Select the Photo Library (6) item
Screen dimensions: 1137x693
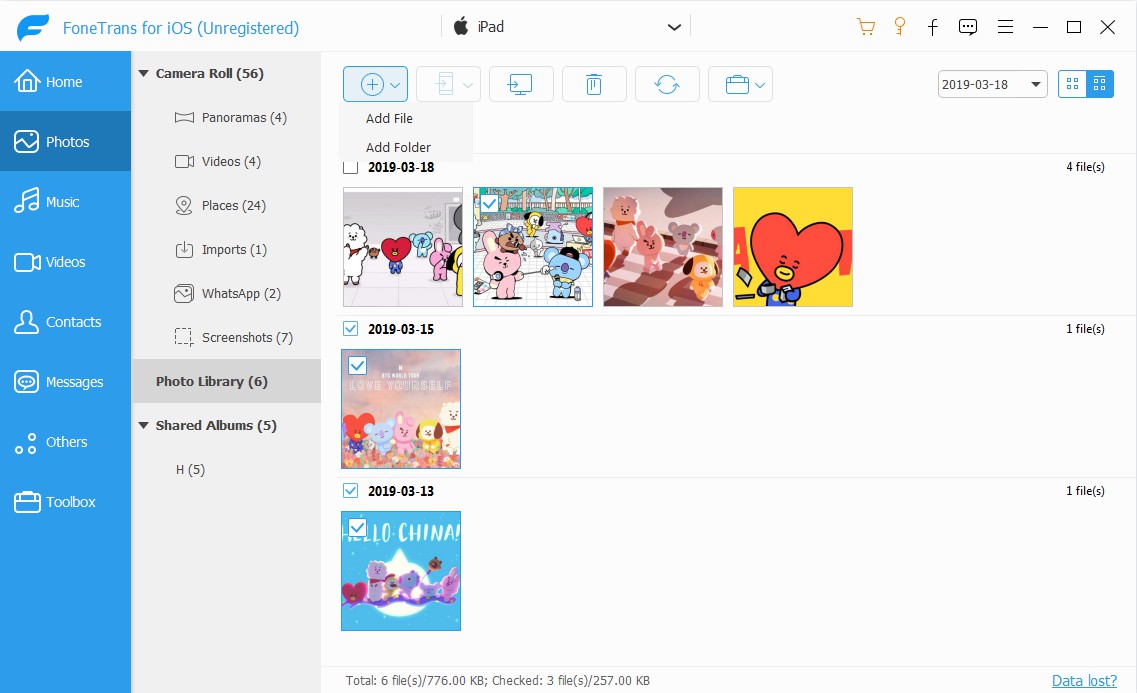coord(226,381)
